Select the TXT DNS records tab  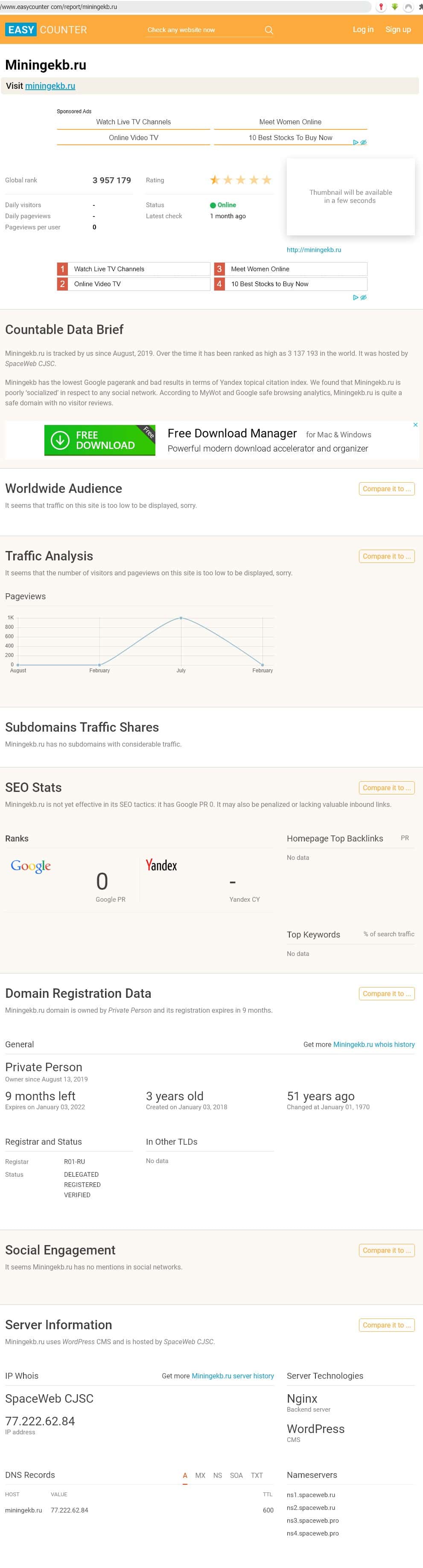pyautogui.click(x=257, y=1475)
